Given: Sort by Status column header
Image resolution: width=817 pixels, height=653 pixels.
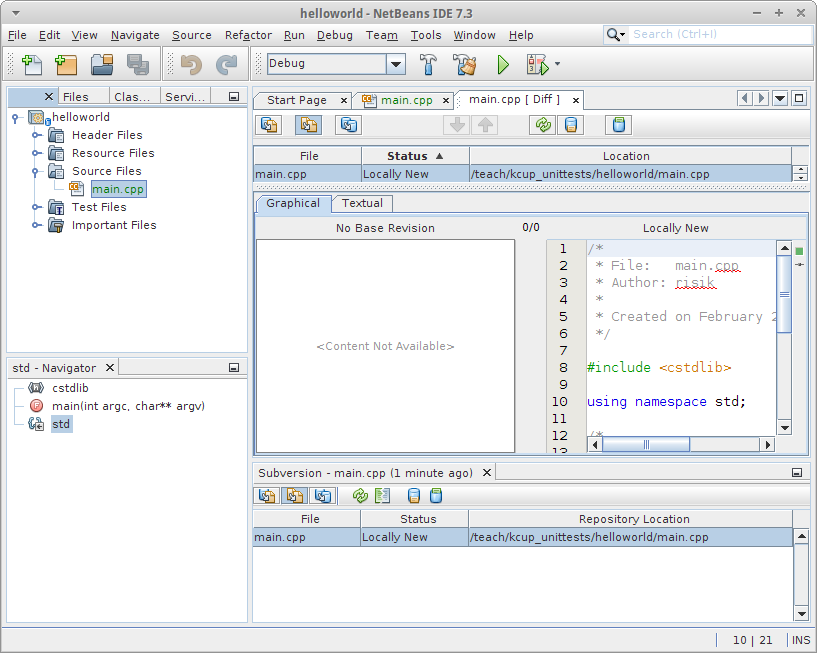Looking at the screenshot, I should [x=415, y=156].
